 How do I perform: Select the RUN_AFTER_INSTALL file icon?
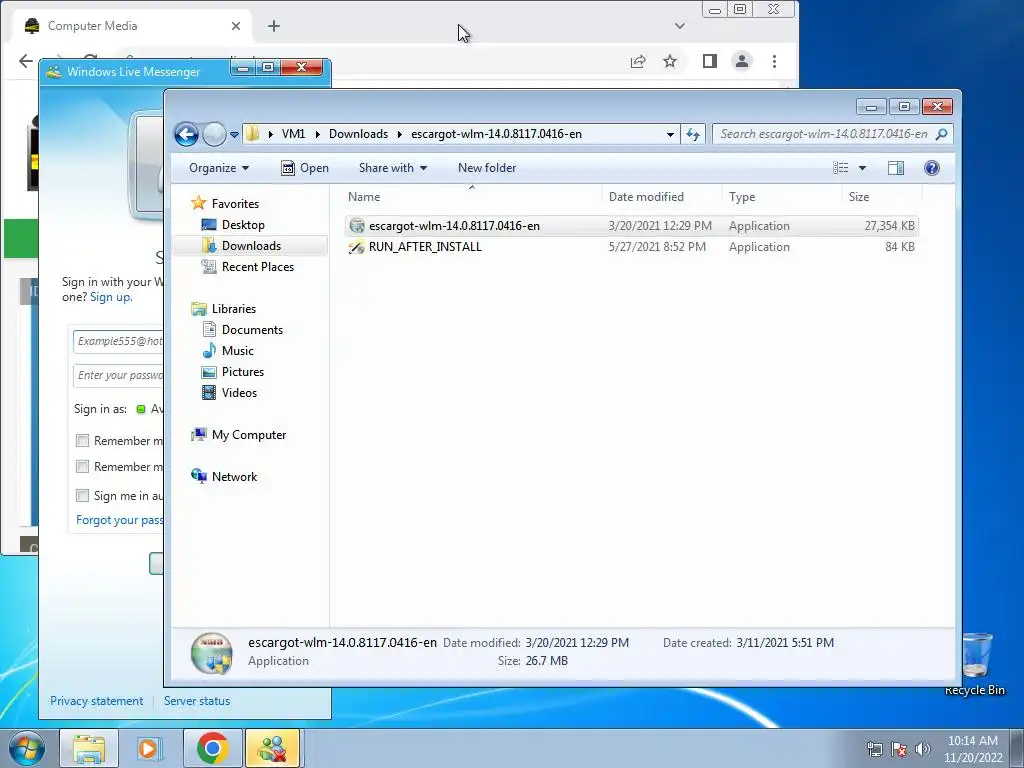(x=357, y=247)
